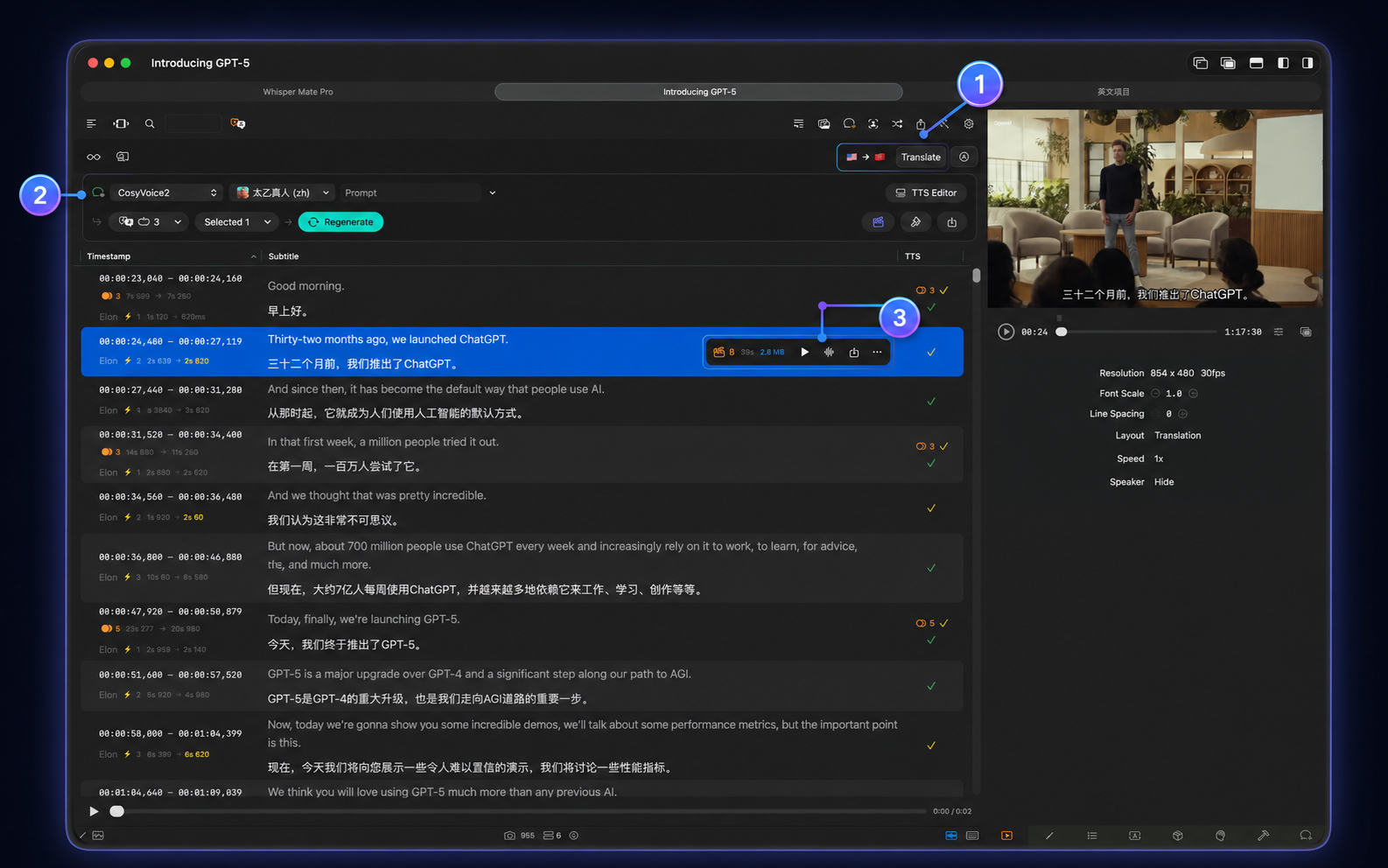Open video adjustment sliders icon

click(x=1279, y=332)
